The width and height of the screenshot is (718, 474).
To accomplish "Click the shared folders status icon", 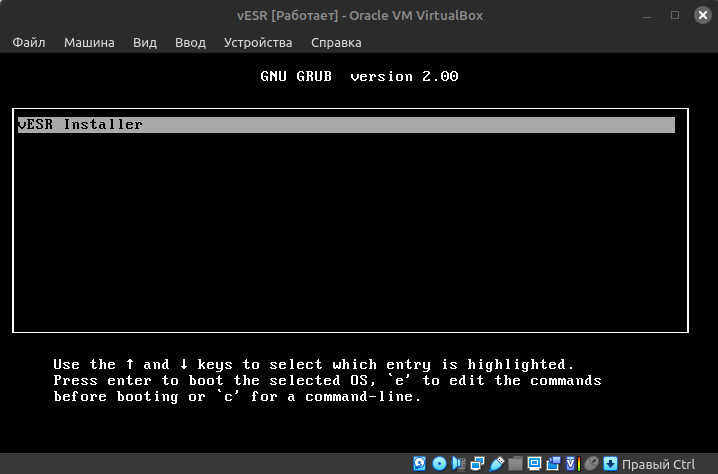I will coord(516,463).
